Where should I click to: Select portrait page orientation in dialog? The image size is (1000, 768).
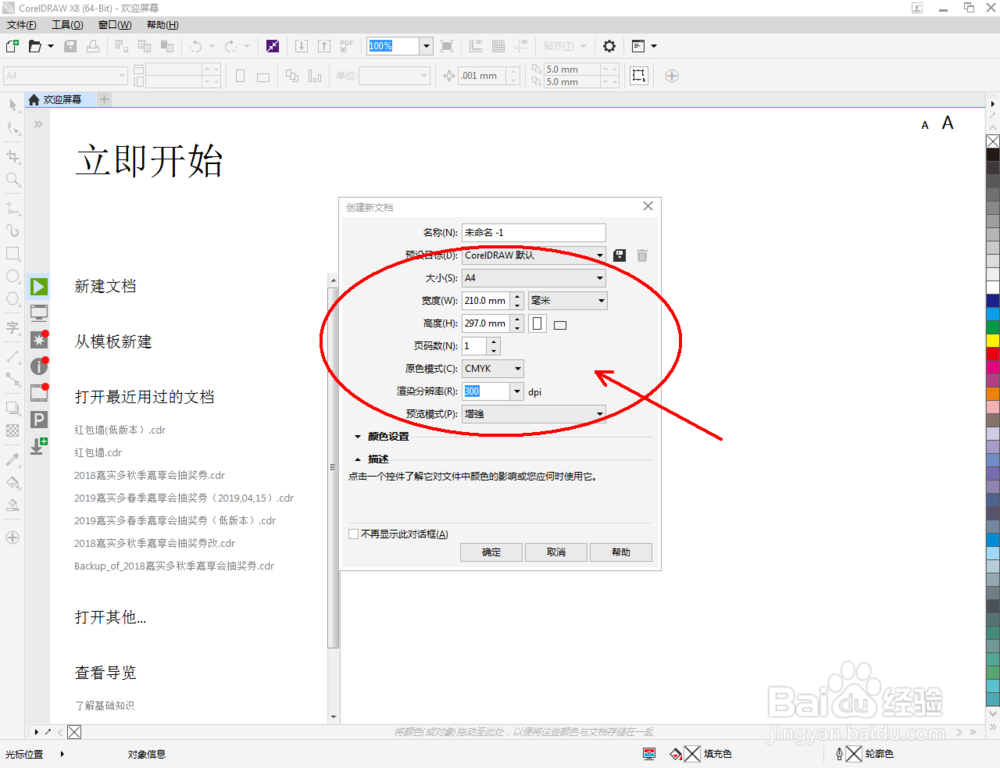click(538, 323)
